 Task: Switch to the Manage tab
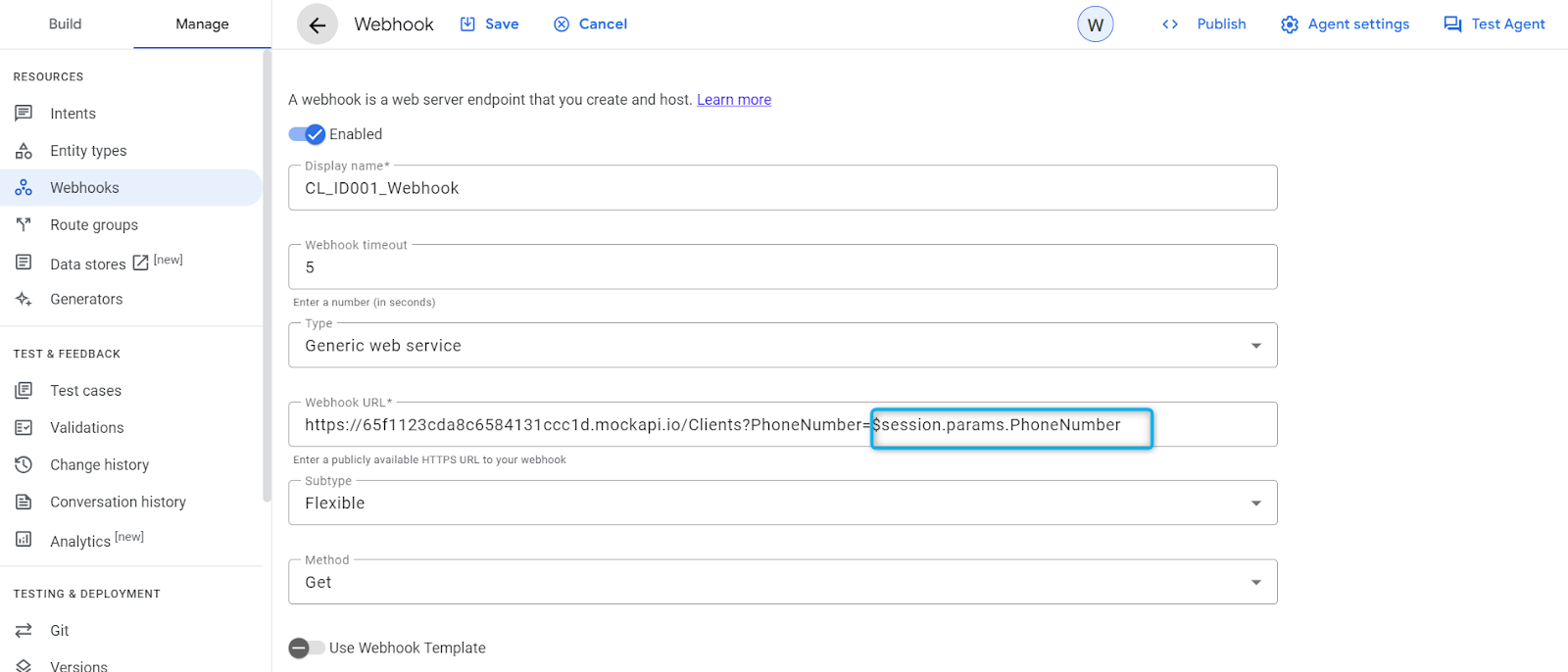point(202,24)
